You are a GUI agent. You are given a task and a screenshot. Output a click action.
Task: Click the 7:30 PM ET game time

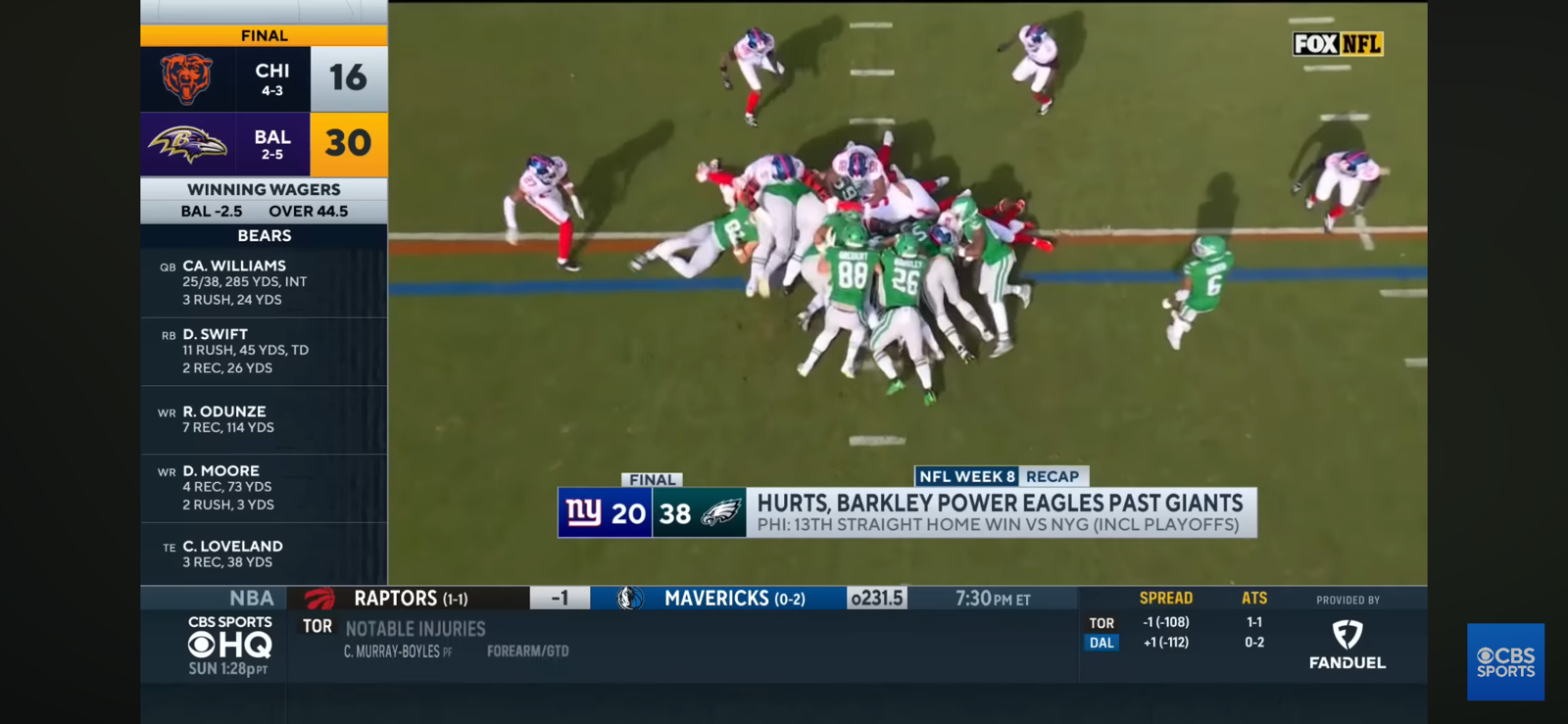pyautogui.click(x=993, y=599)
